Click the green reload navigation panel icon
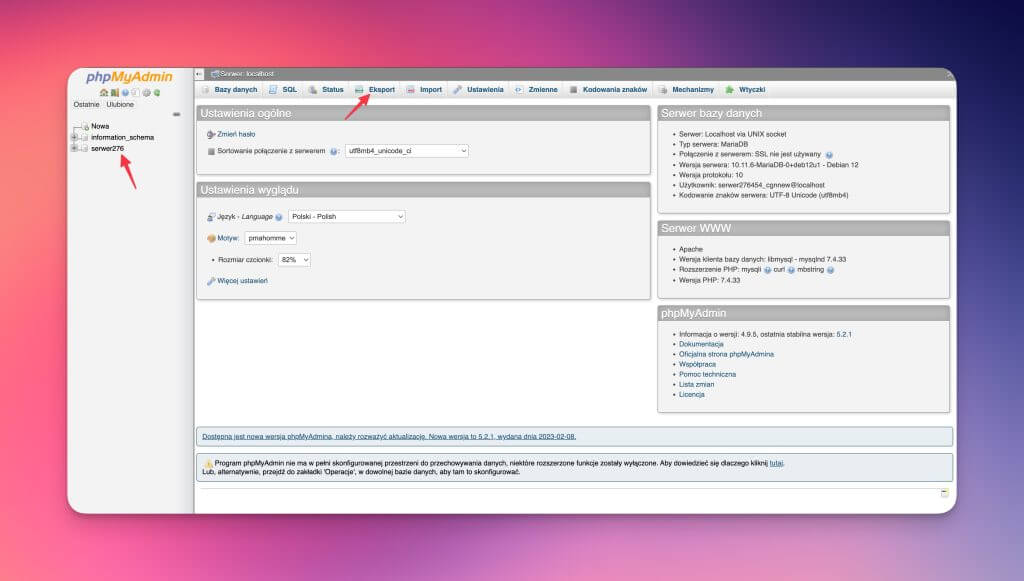Screen dimensions: 1024x581 [x=157, y=93]
